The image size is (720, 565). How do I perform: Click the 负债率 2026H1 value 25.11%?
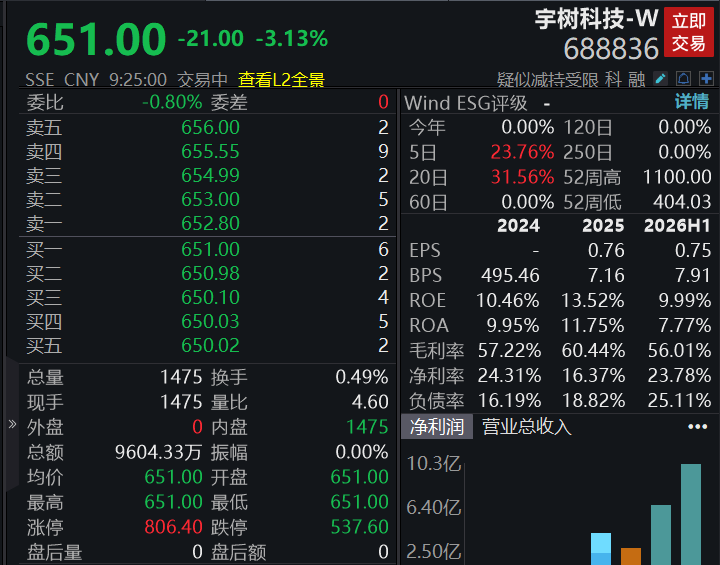click(x=680, y=400)
